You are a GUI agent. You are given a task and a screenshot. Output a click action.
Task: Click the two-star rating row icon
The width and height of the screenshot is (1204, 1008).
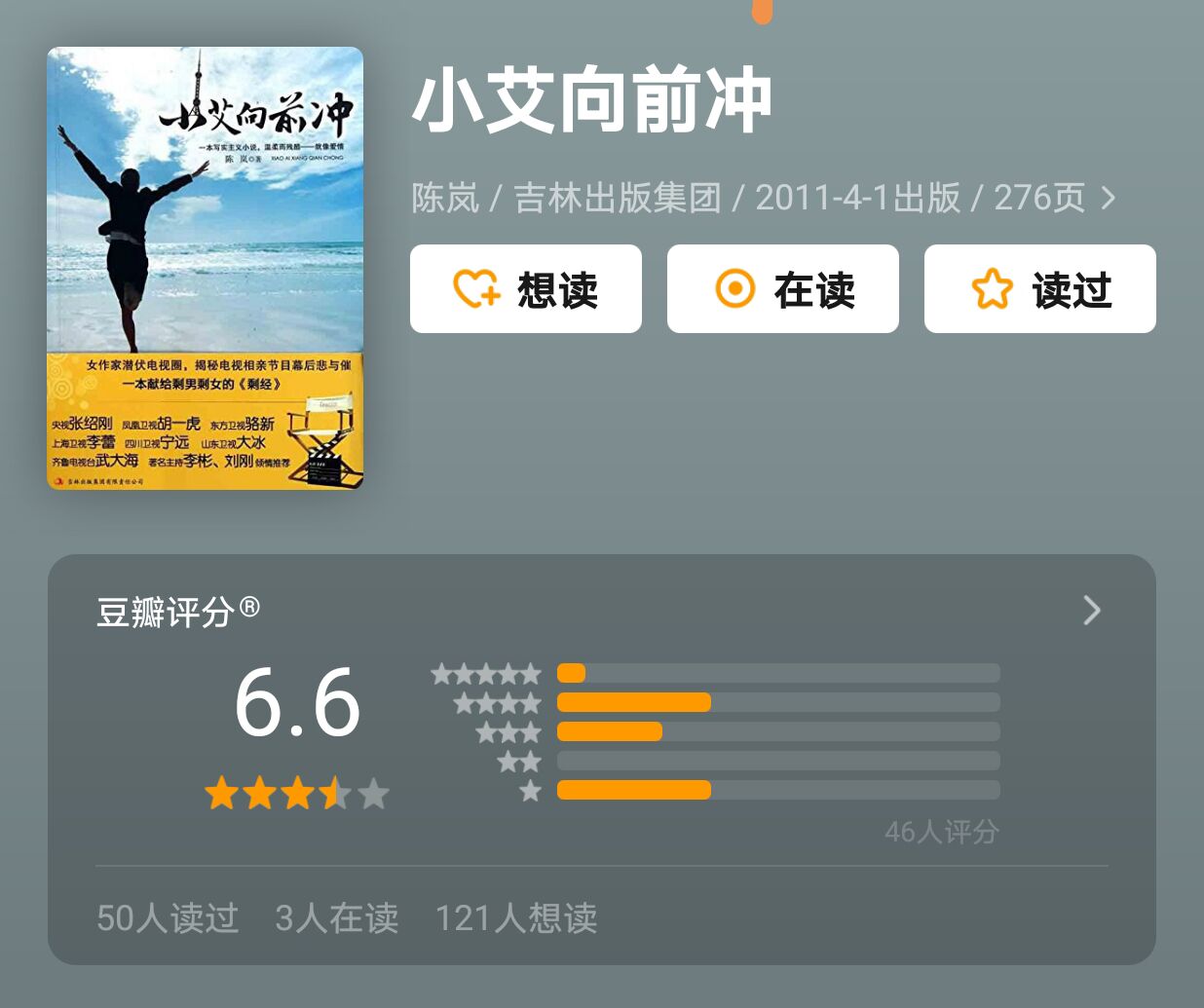tap(519, 761)
